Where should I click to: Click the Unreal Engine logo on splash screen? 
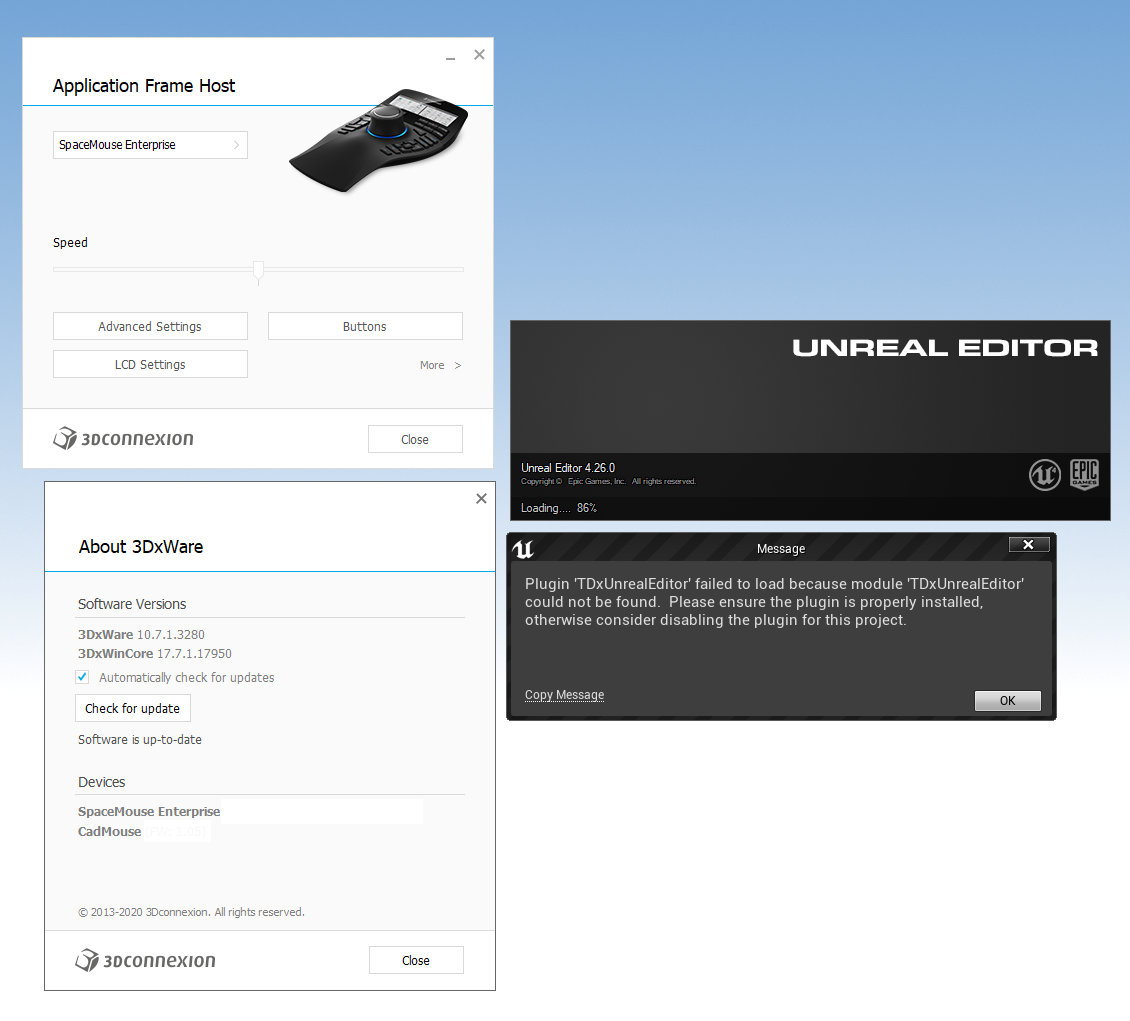1044,475
